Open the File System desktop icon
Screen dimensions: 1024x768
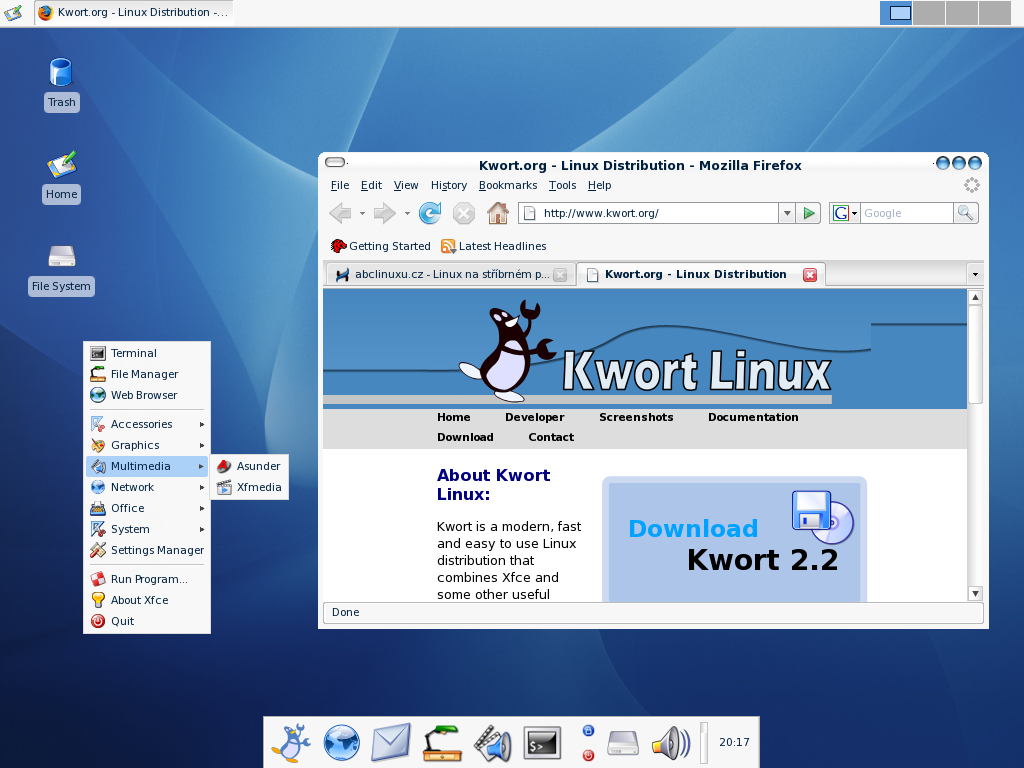[x=61, y=269]
